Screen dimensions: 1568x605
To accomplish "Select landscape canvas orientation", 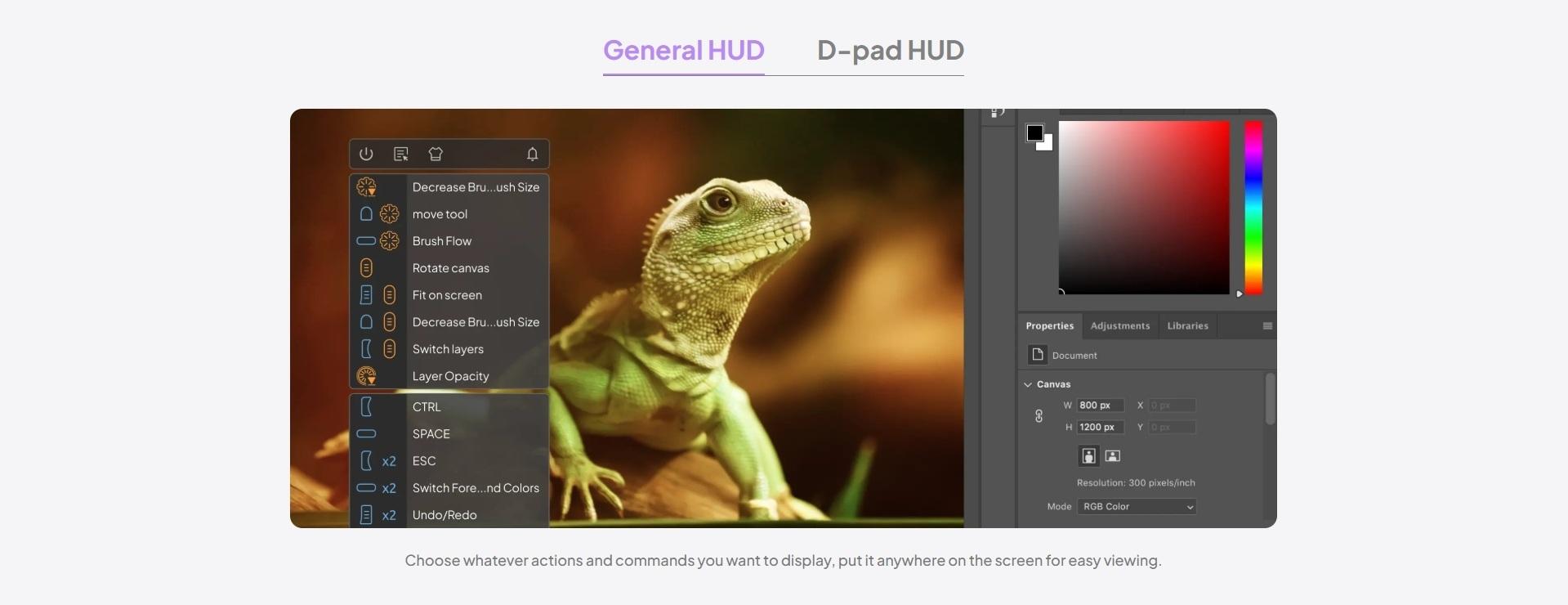I will point(1112,456).
